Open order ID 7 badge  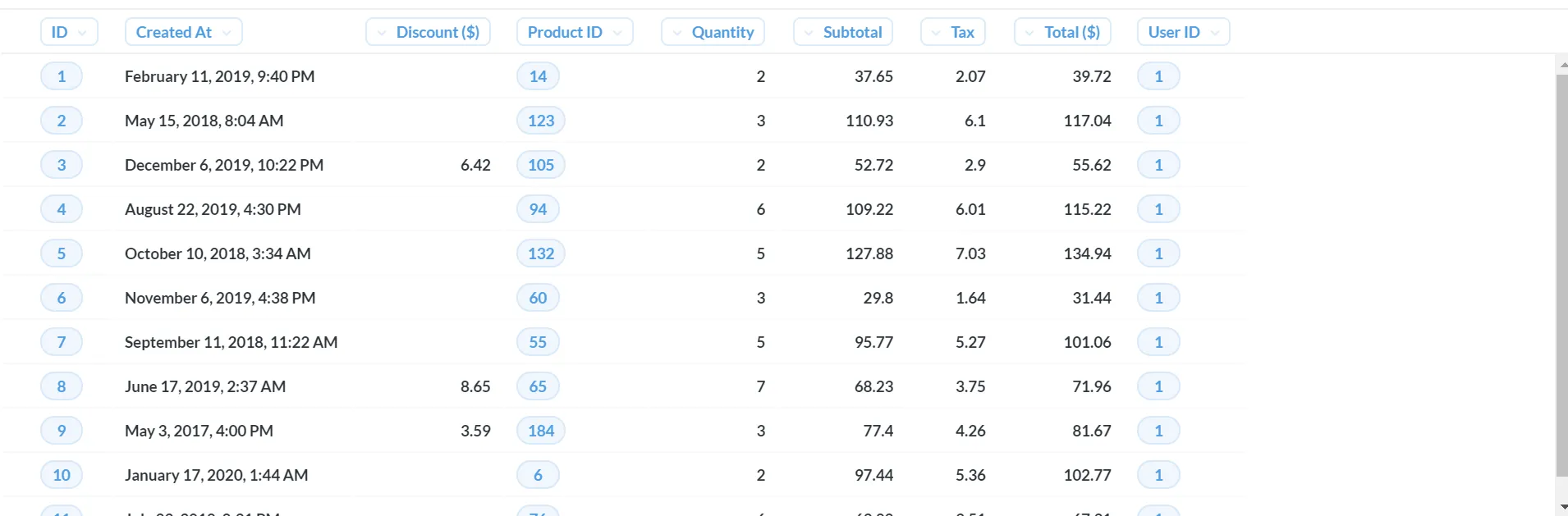62,342
